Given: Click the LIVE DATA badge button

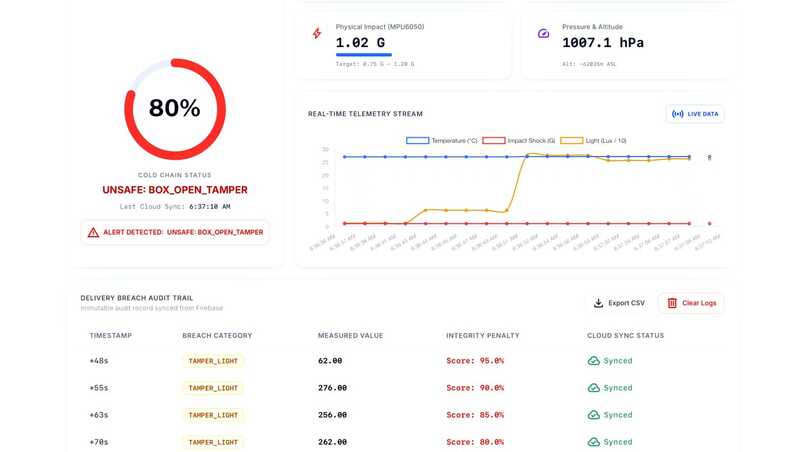Looking at the screenshot, I should (695, 114).
